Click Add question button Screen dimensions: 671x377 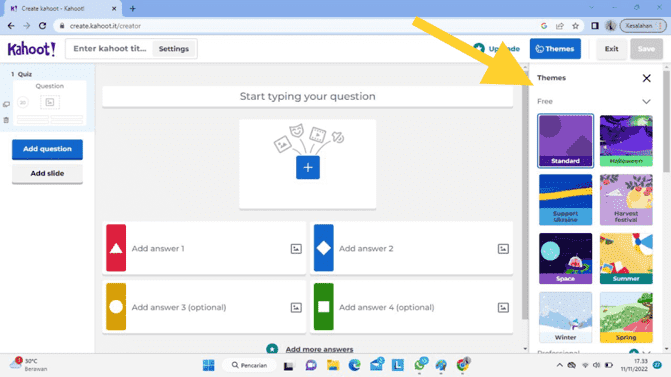coord(47,149)
